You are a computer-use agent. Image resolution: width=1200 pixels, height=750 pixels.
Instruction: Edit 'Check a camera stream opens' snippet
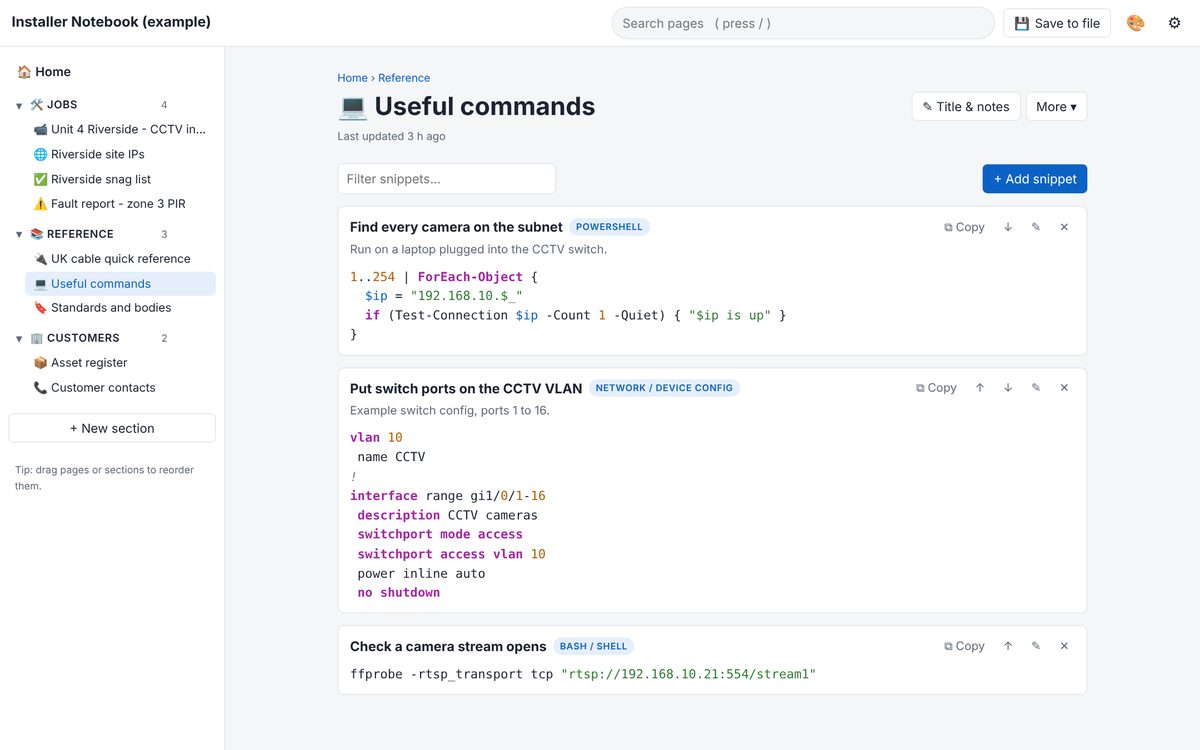pyautogui.click(x=1036, y=646)
